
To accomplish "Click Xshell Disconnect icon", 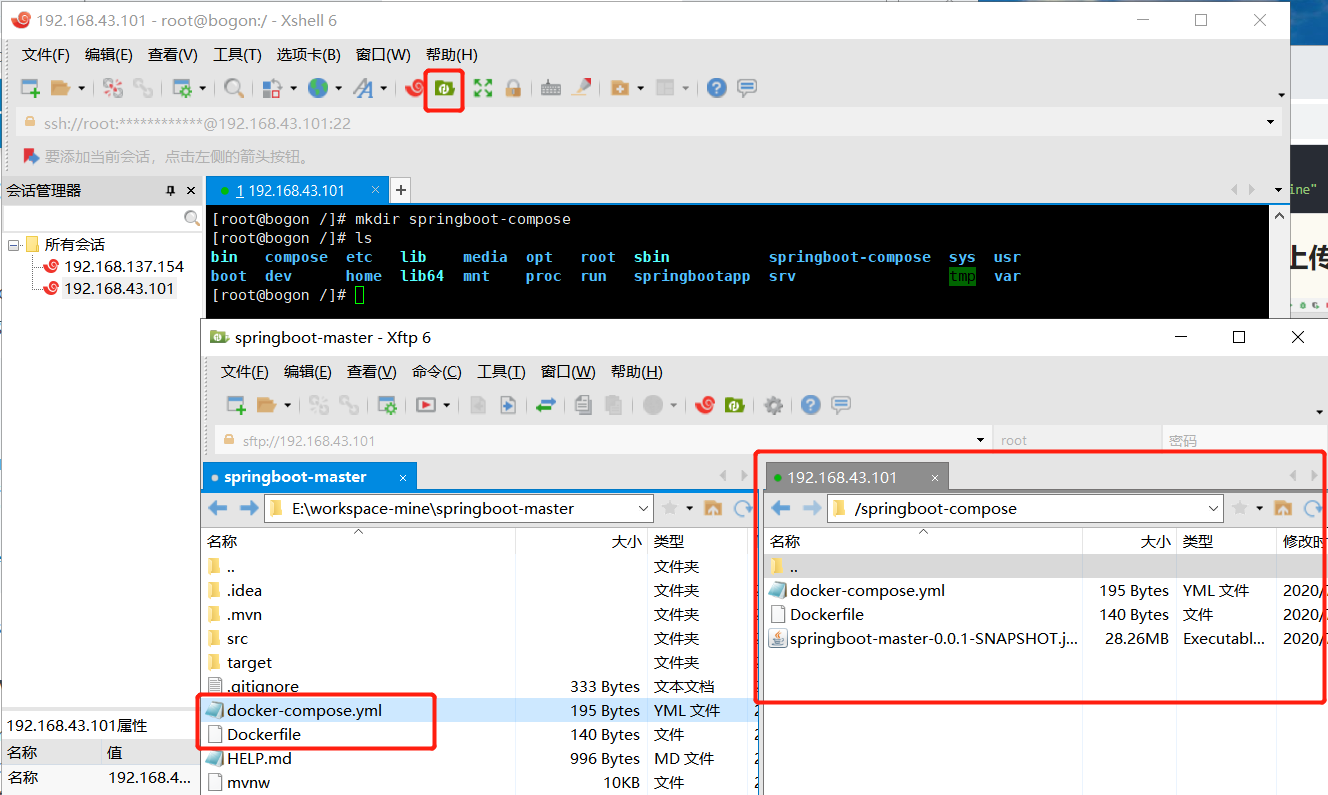I will [113, 88].
